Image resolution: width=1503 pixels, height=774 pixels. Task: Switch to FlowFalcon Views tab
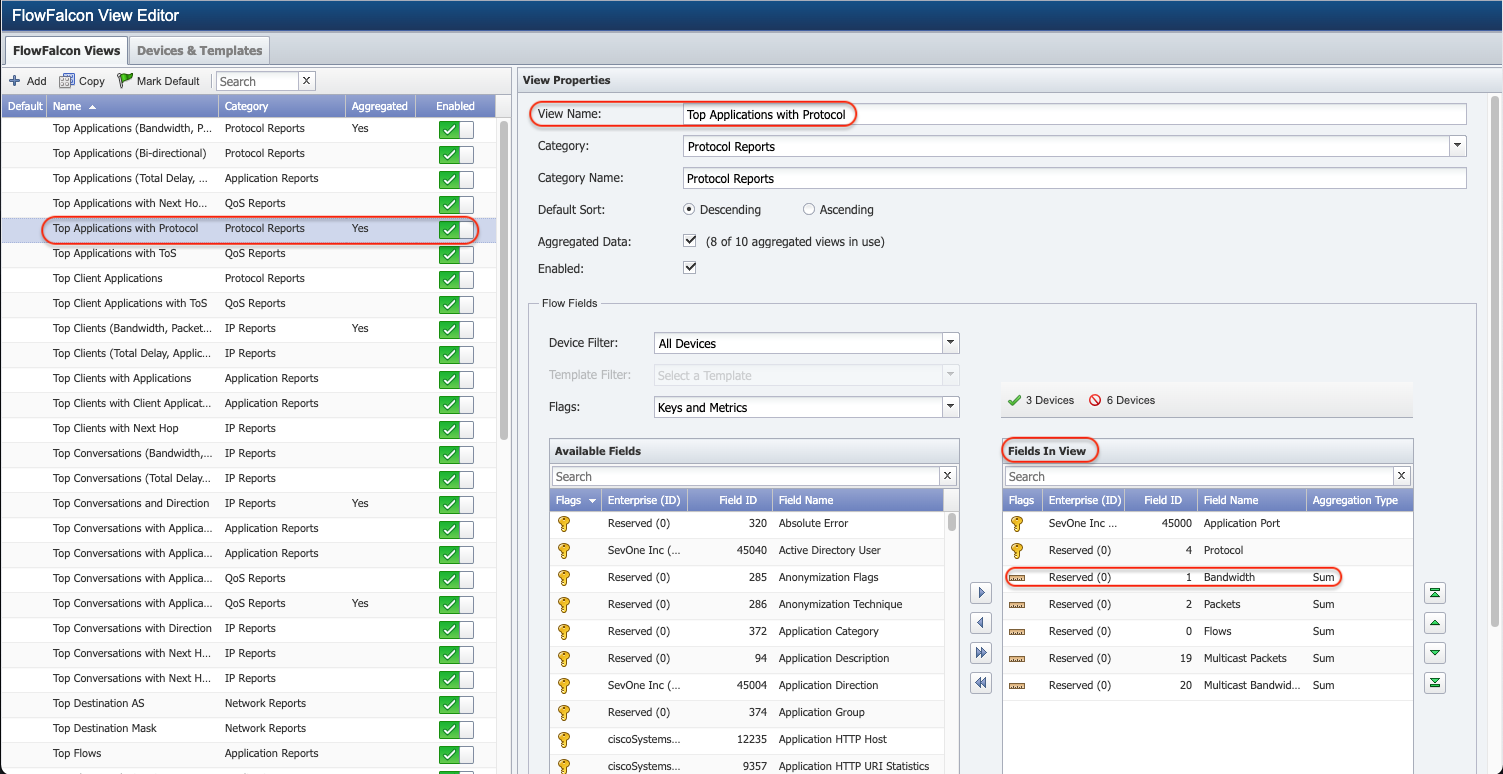tap(66, 50)
